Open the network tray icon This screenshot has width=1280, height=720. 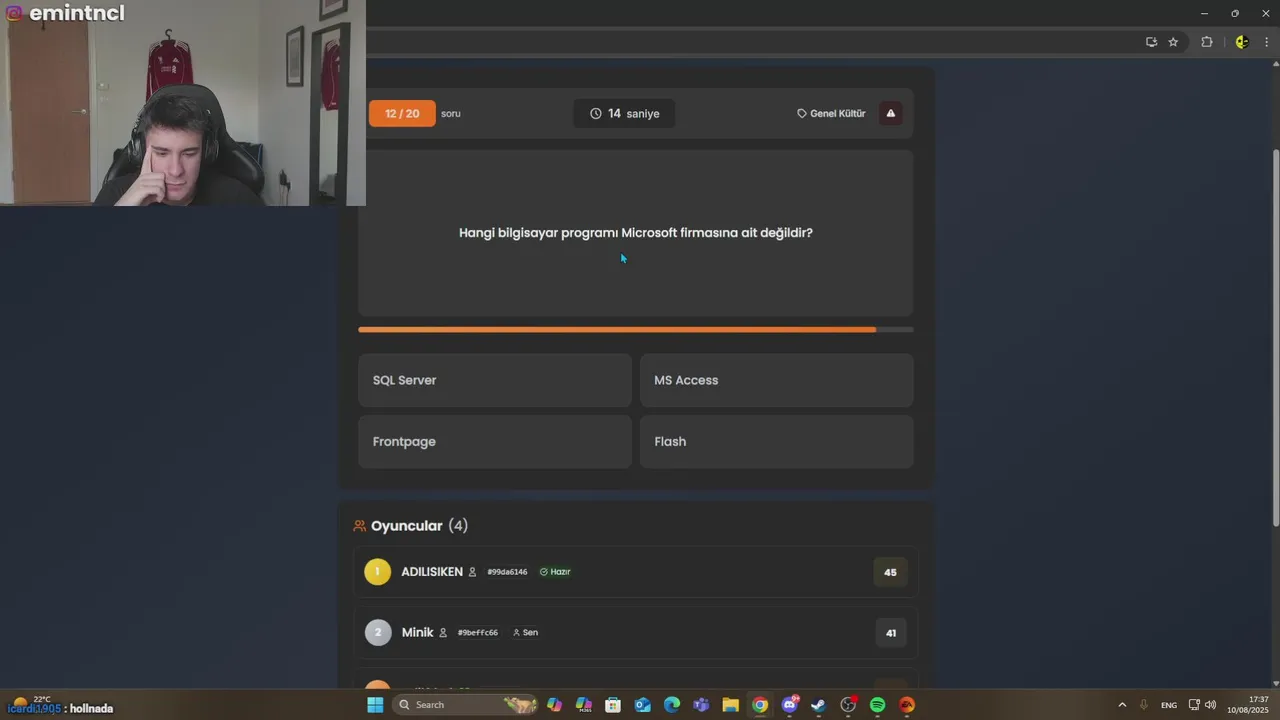click(x=1194, y=705)
